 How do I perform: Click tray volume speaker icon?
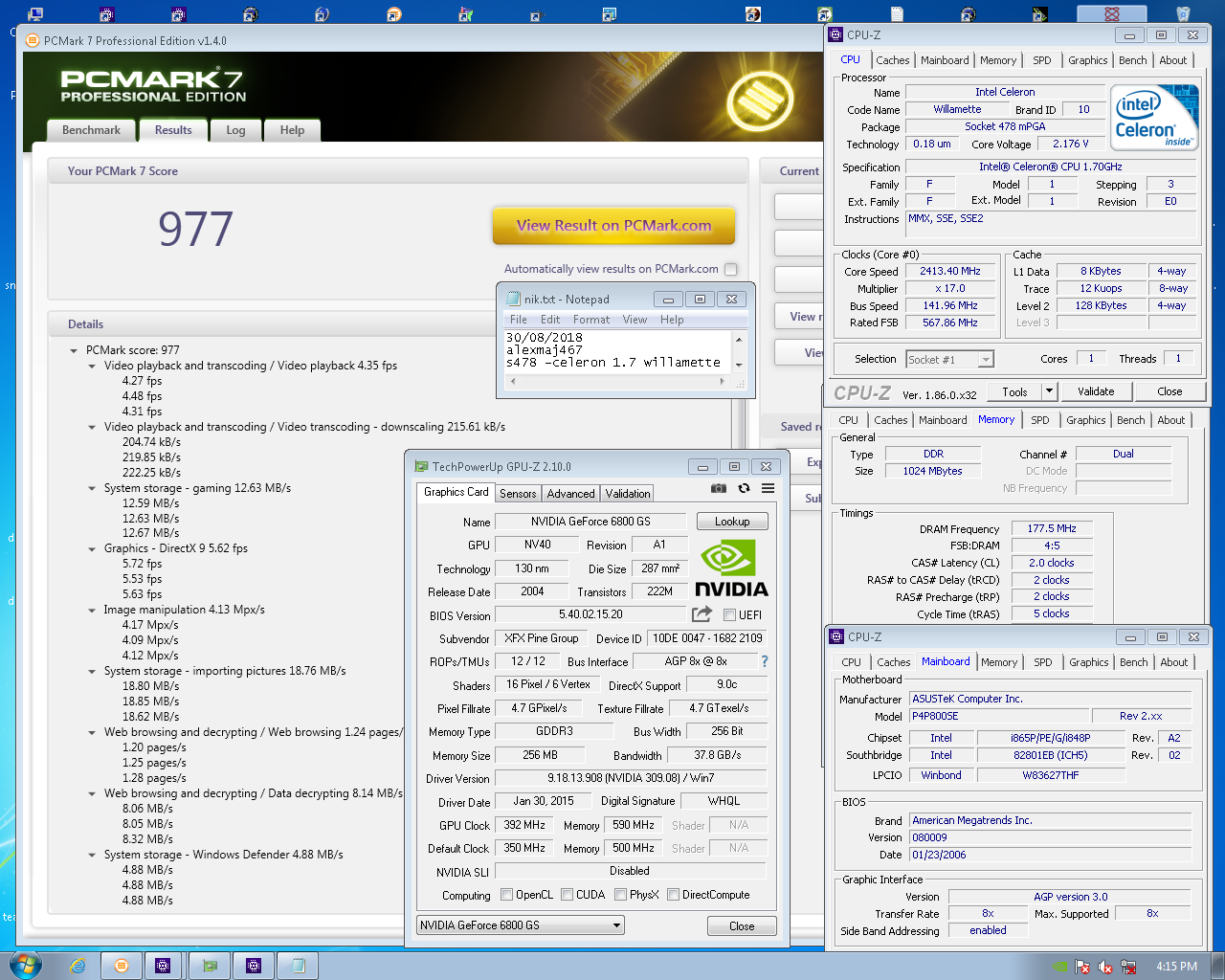1105,967
